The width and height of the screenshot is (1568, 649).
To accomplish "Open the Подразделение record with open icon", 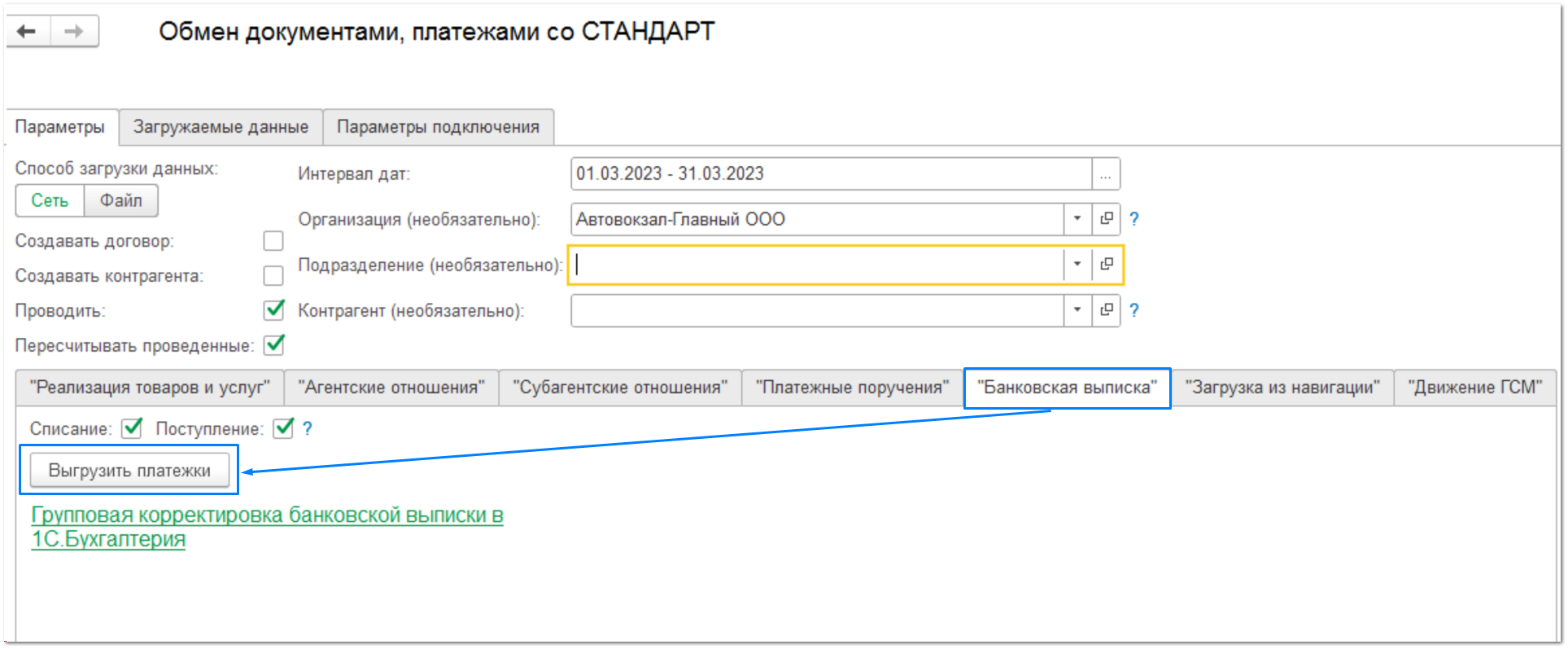I will pyautogui.click(x=1106, y=265).
